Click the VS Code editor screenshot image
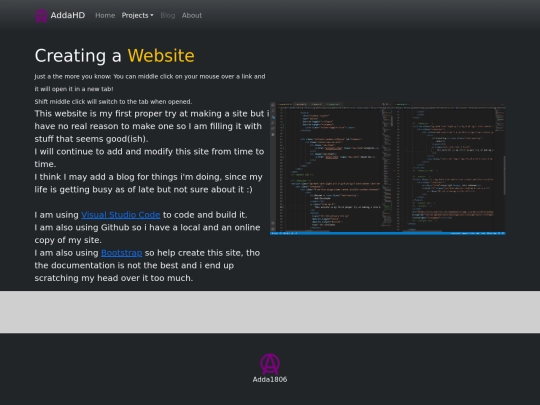The height and width of the screenshot is (405, 540). pyautogui.click(x=388, y=168)
